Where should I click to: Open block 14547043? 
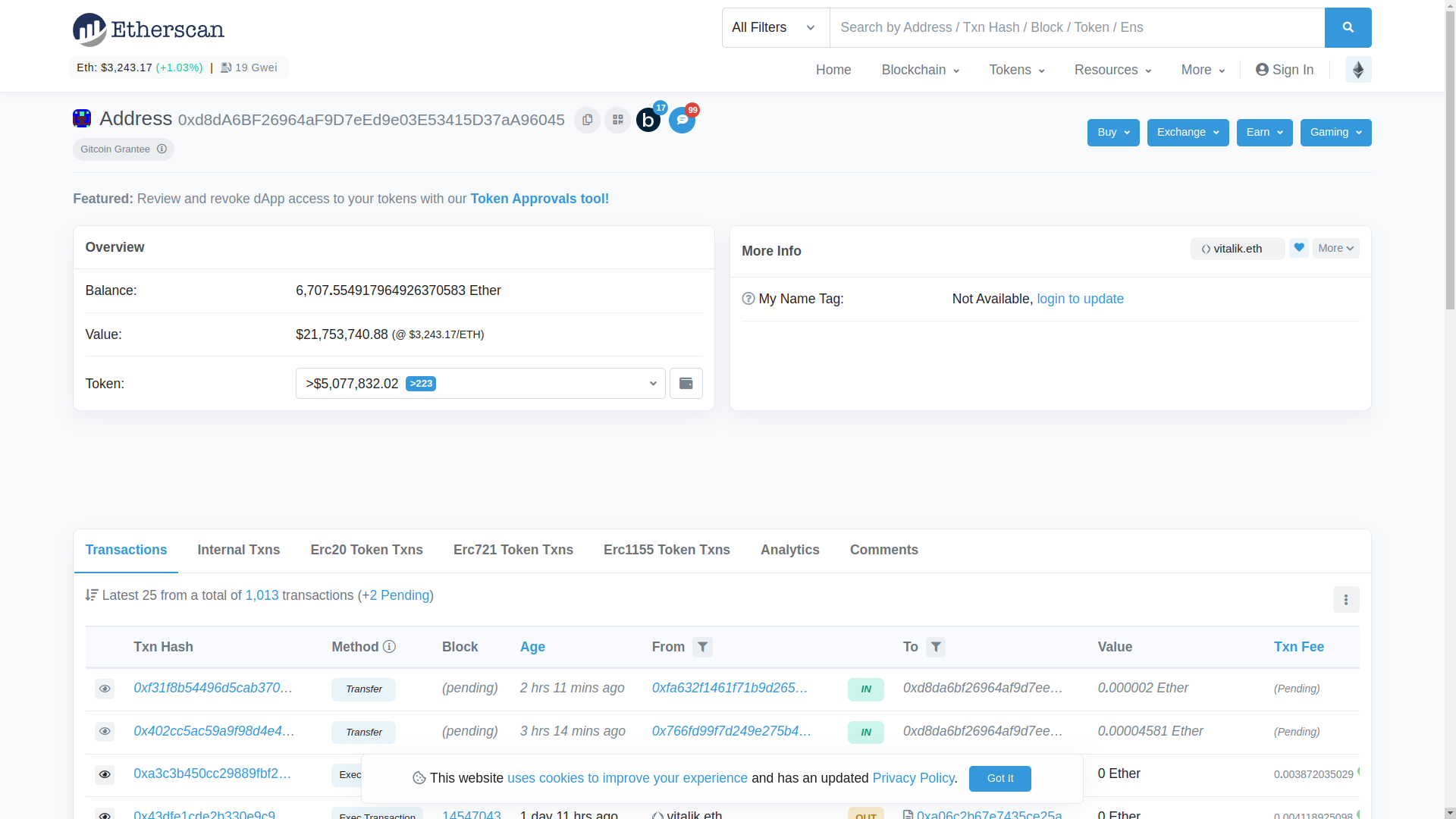472,814
